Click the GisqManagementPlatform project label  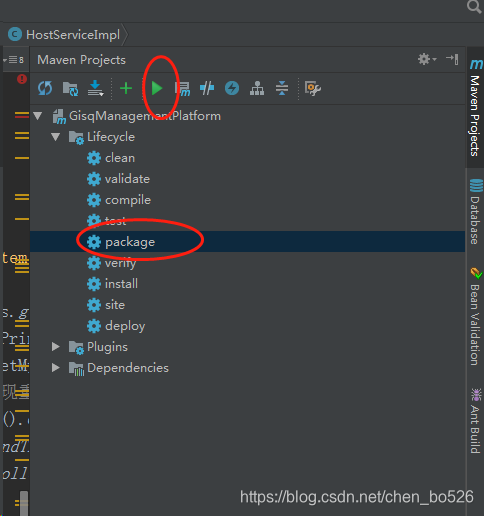click(x=145, y=116)
